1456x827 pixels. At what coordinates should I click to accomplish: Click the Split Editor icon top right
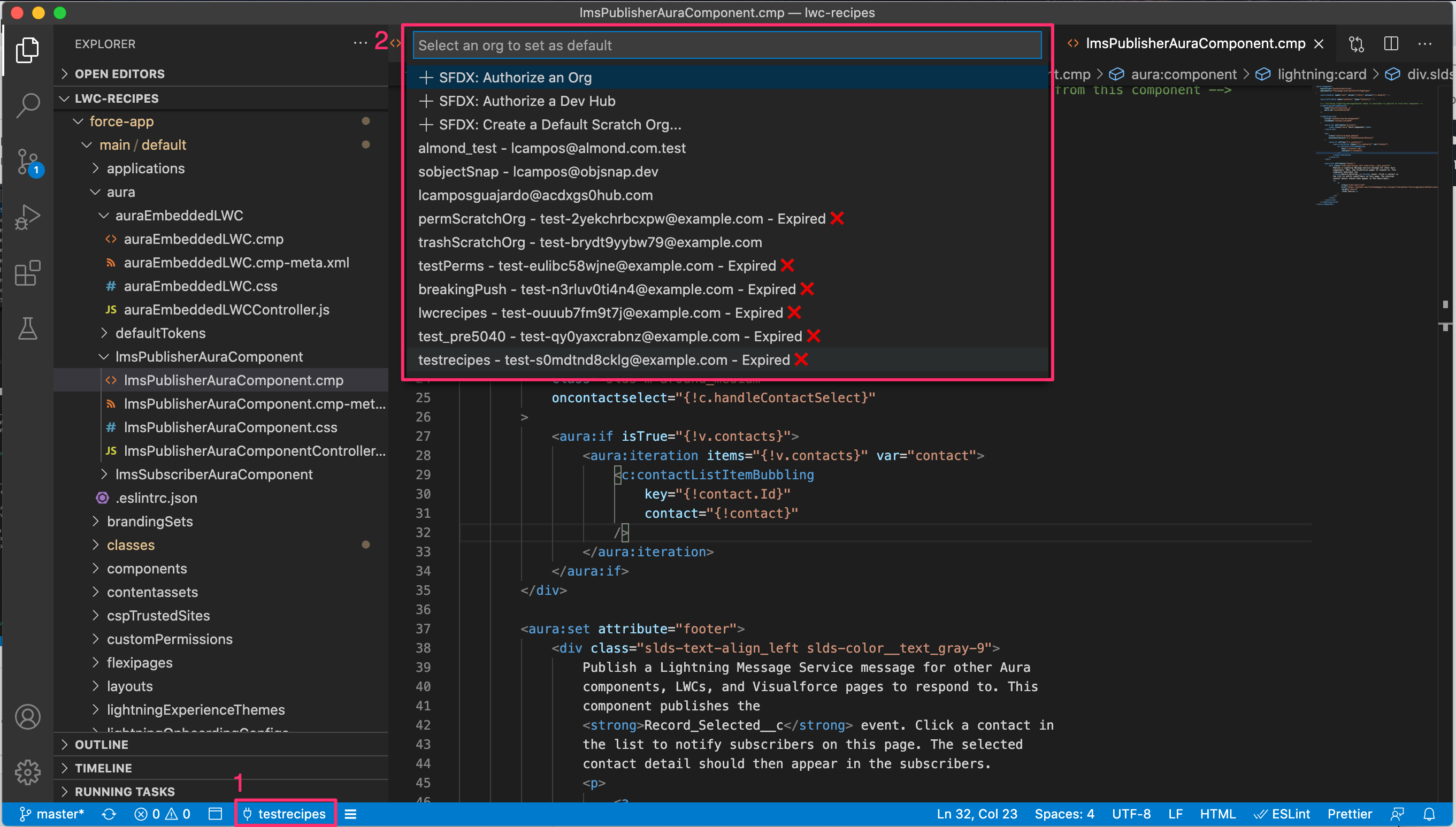pos(1391,44)
